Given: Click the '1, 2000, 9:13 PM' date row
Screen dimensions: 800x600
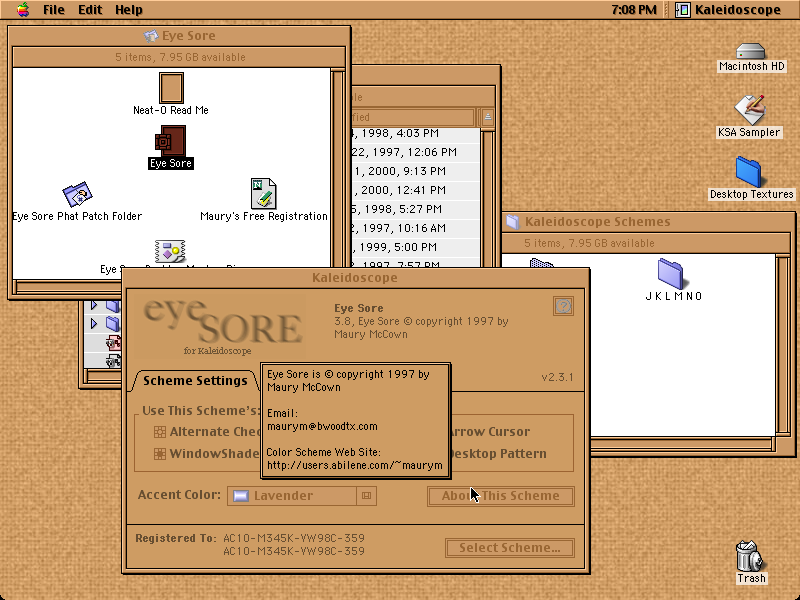Looking at the screenshot, I should pos(415,171).
